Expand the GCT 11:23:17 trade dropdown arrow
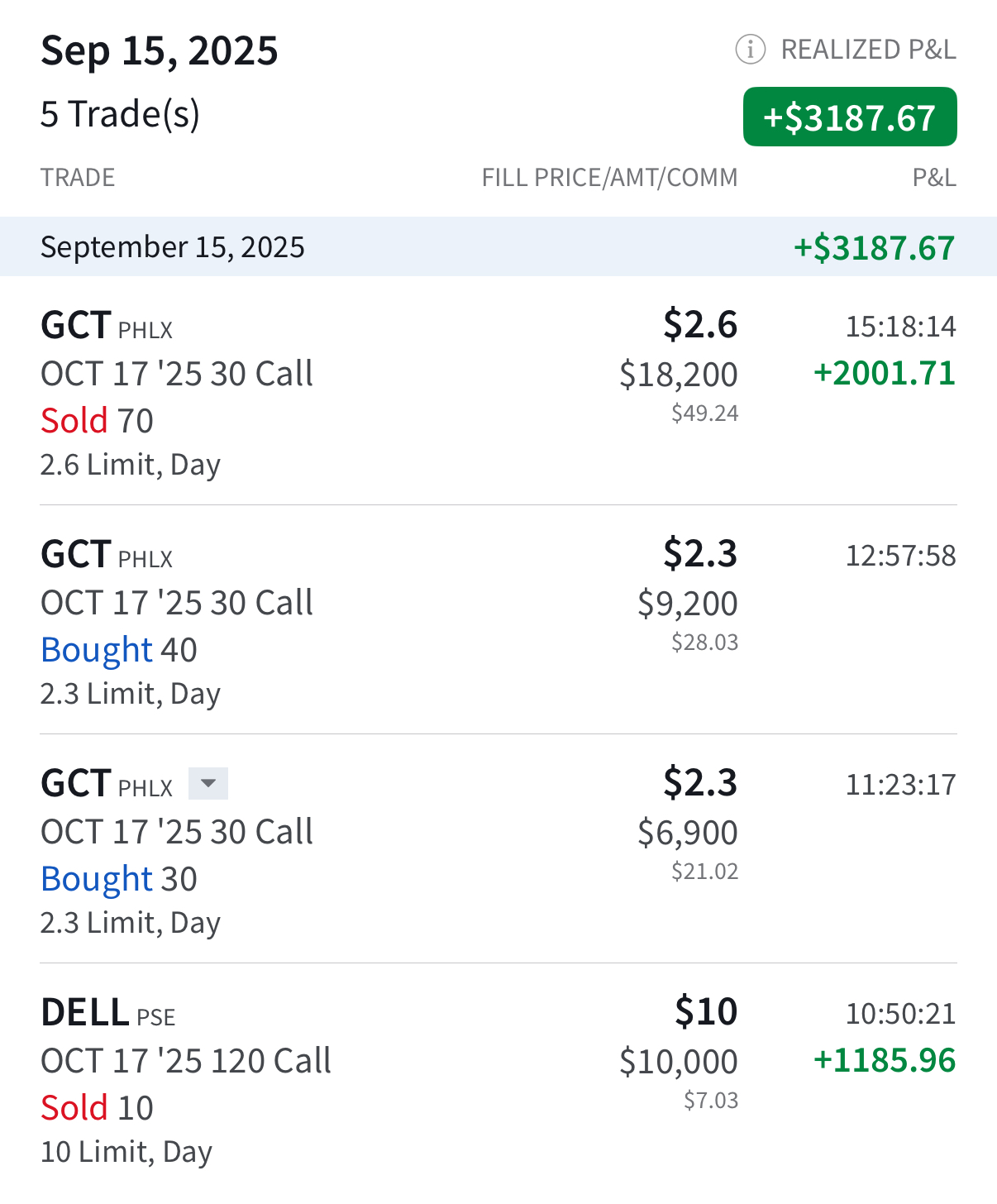997x1204 pixels. [208, 783]
